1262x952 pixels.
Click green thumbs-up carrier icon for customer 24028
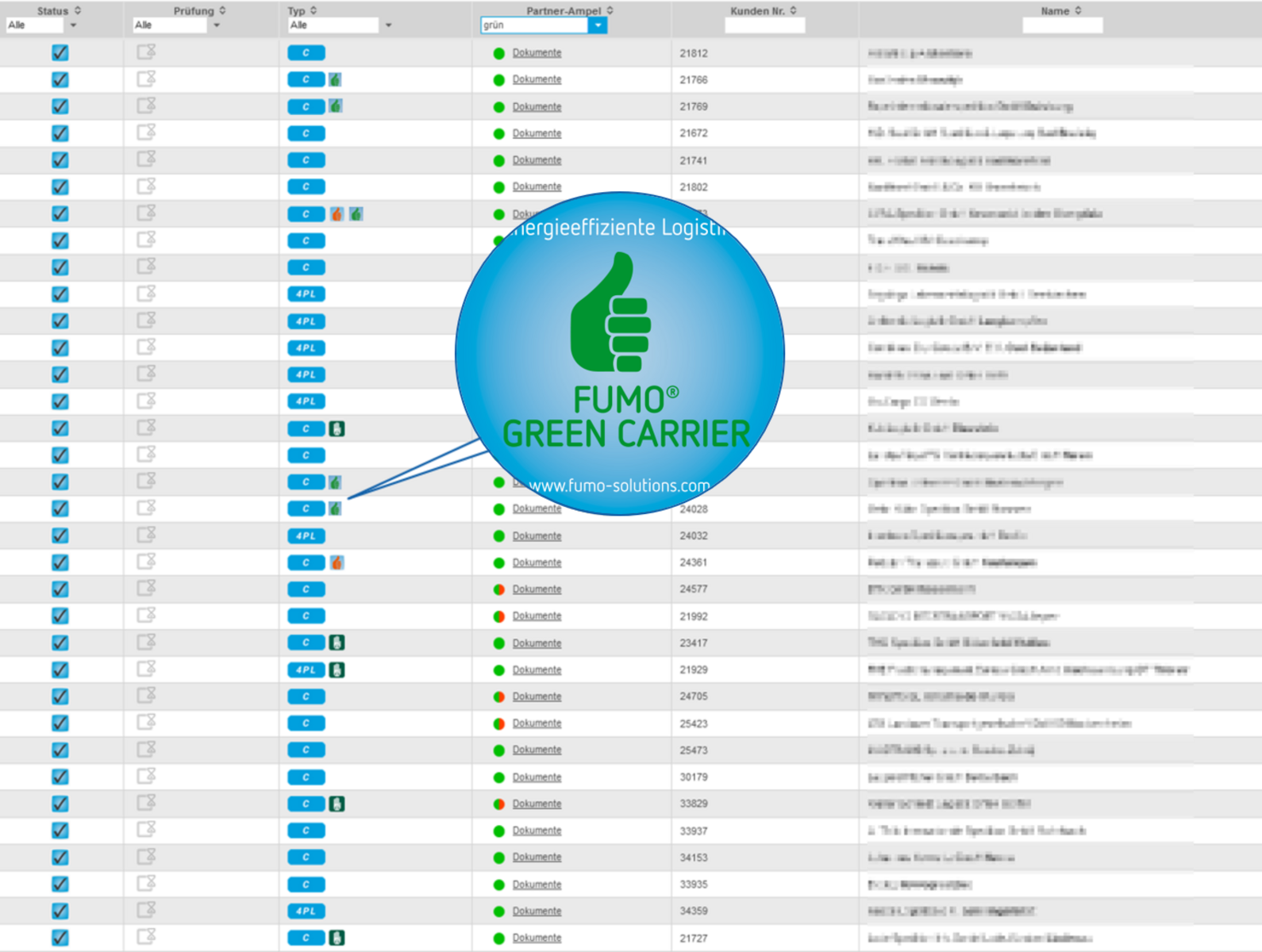tap(336, 509)
